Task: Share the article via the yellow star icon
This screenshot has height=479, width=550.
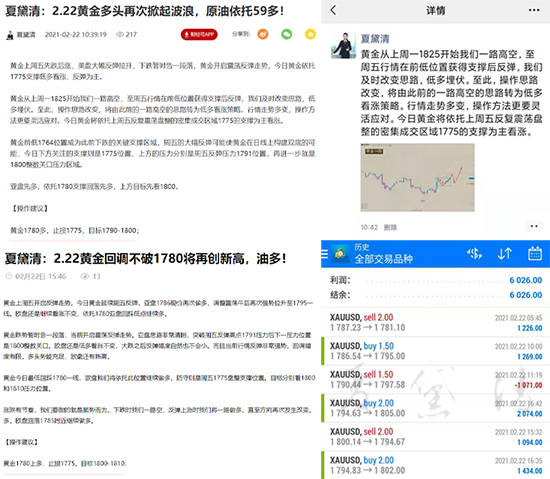Action: click(310, 34)
